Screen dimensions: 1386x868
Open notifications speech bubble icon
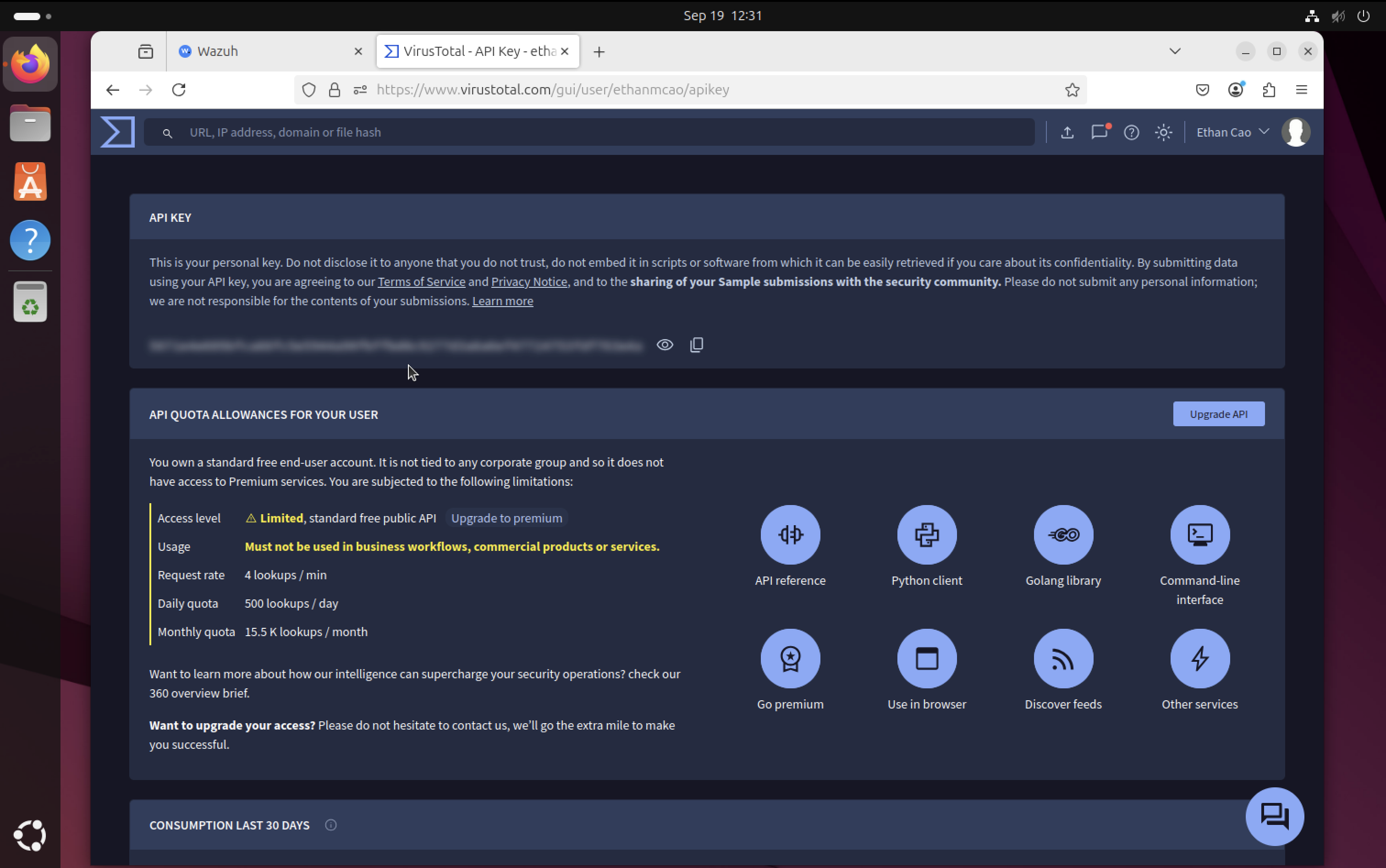coord(1099,132)
